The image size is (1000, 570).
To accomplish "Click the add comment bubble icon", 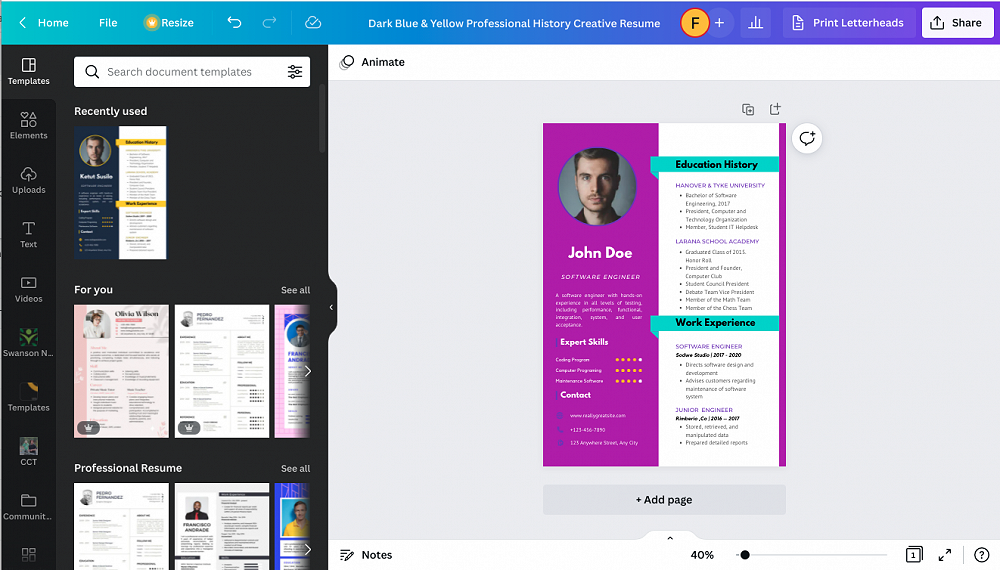I will click(x=807, y=139).
